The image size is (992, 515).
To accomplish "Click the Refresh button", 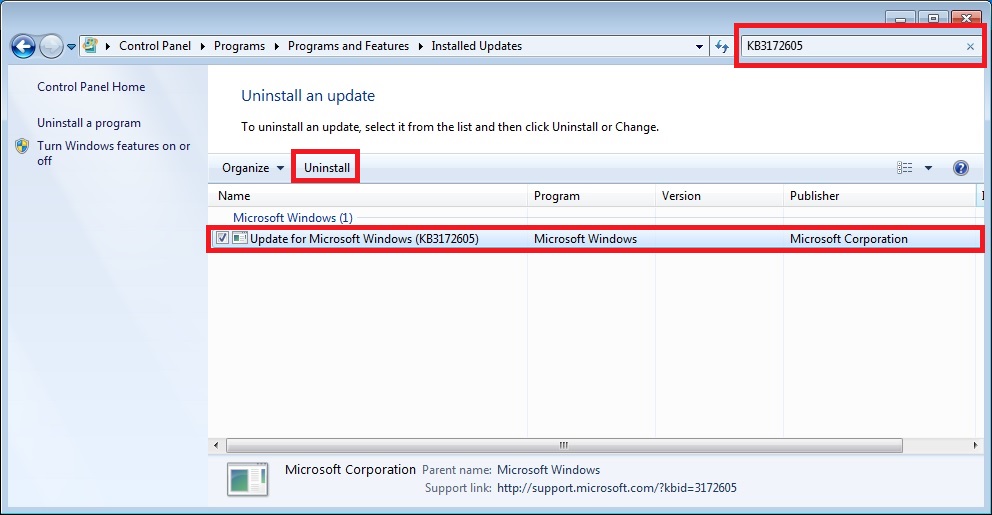I will point(722,46).
